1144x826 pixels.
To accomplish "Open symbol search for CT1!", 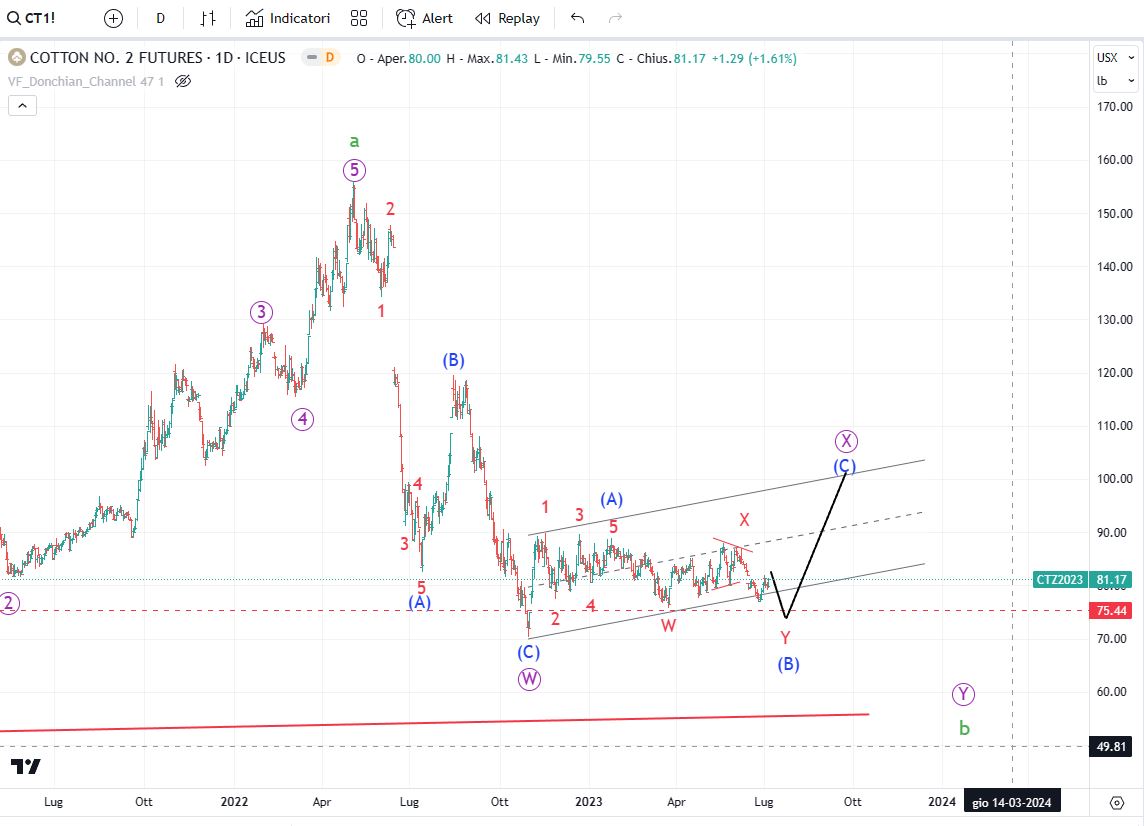I will coord(31,18).
